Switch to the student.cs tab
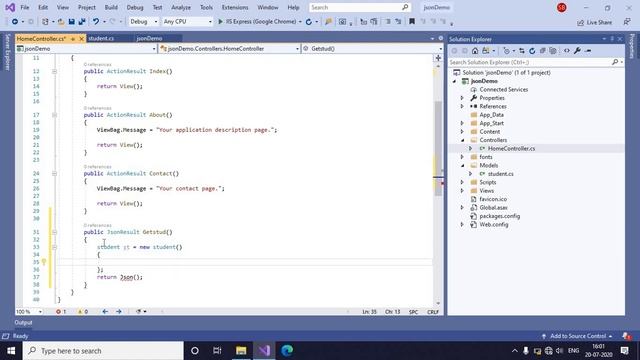The height and width of the screenshot is (360, 640). tap(101, 38)
